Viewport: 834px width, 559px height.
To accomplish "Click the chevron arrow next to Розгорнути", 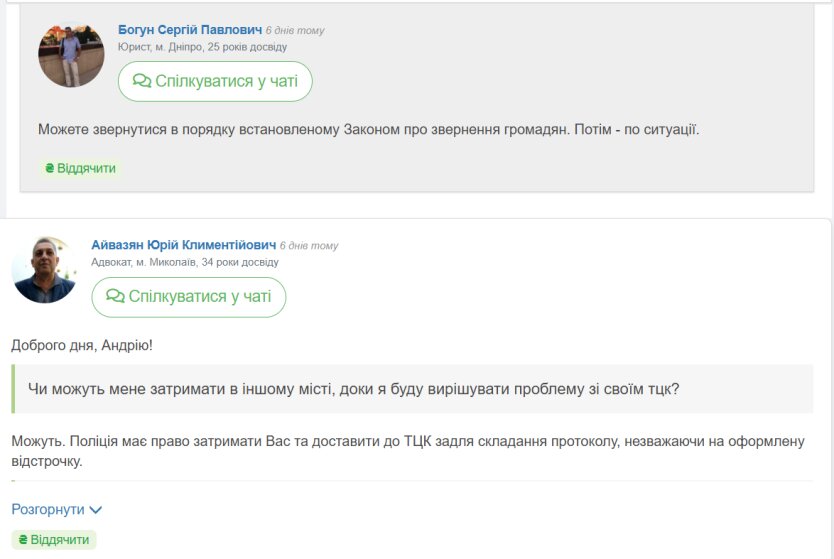I will pos(96,510).
